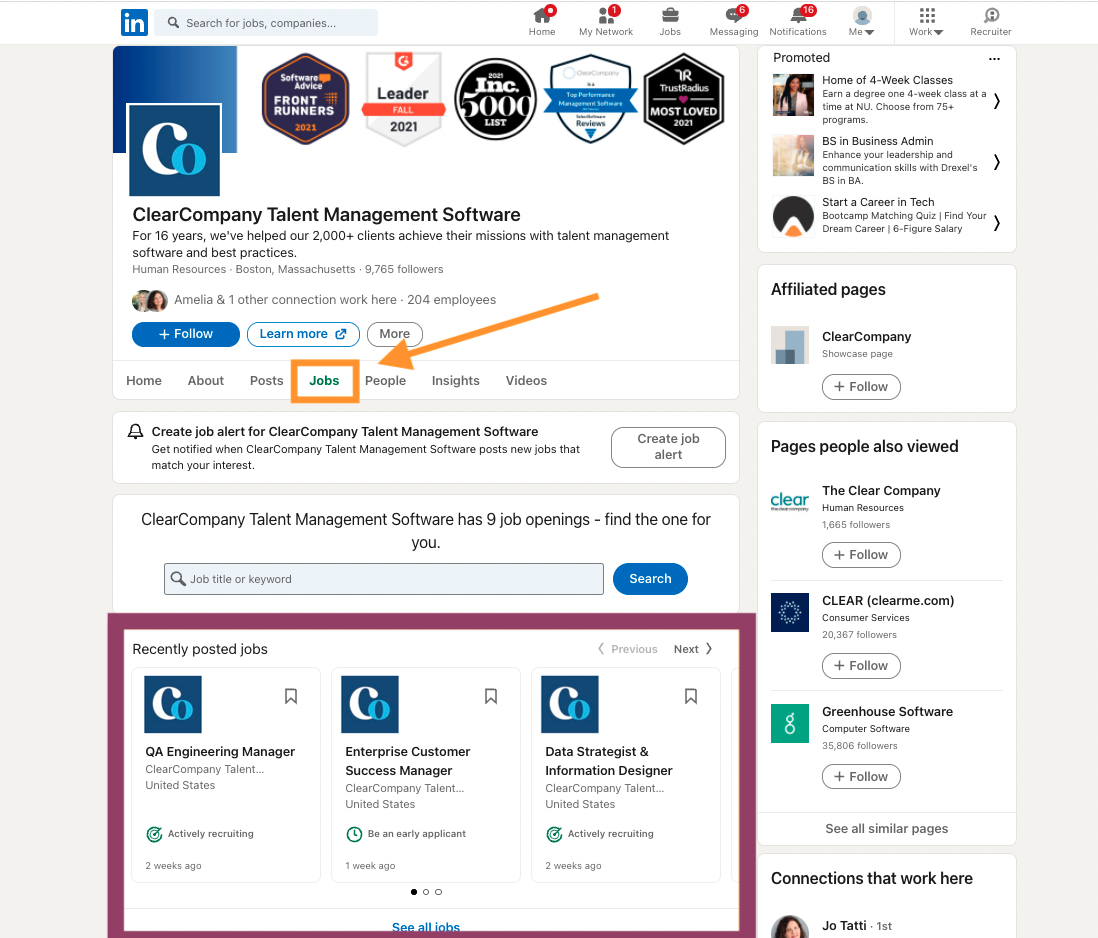This screenshot has width=1098, height=938.
Task: Follow ClearCompany Talent Management Software
Action: tap(186, 334)
